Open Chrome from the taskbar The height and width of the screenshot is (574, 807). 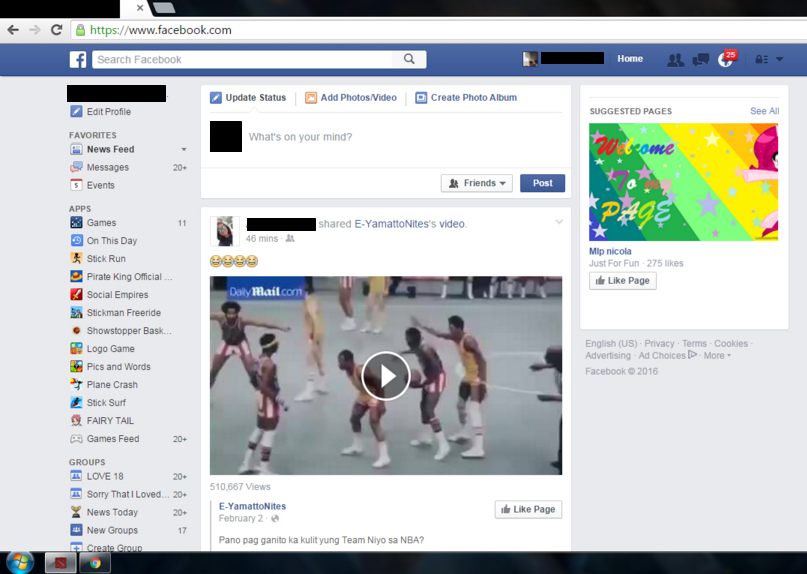94,563
